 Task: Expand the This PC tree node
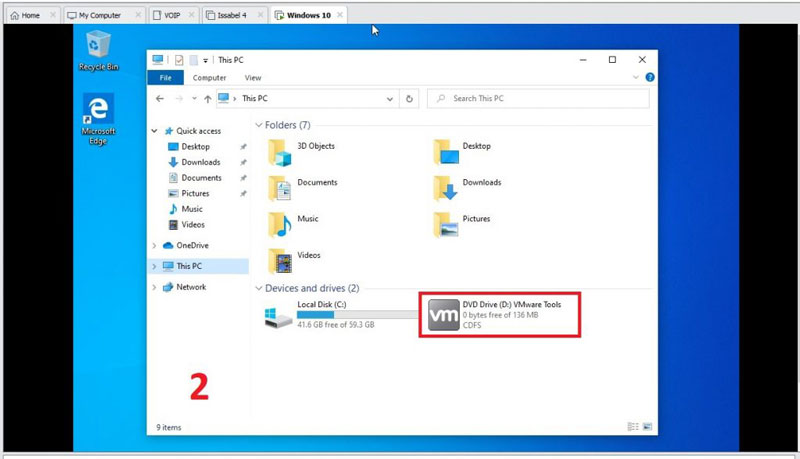(x=154, y=266)
